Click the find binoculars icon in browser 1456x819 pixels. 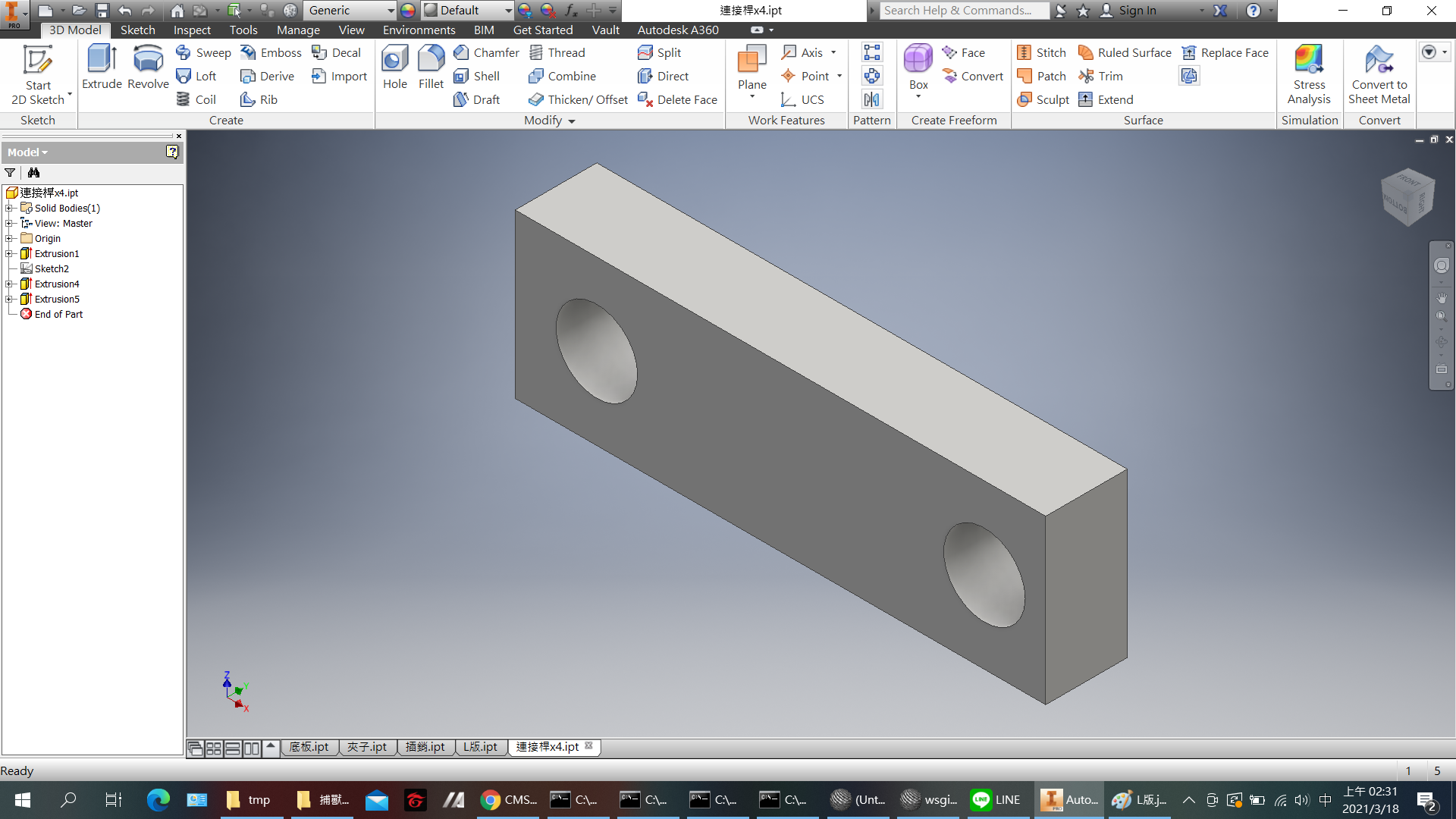(33, 173)
